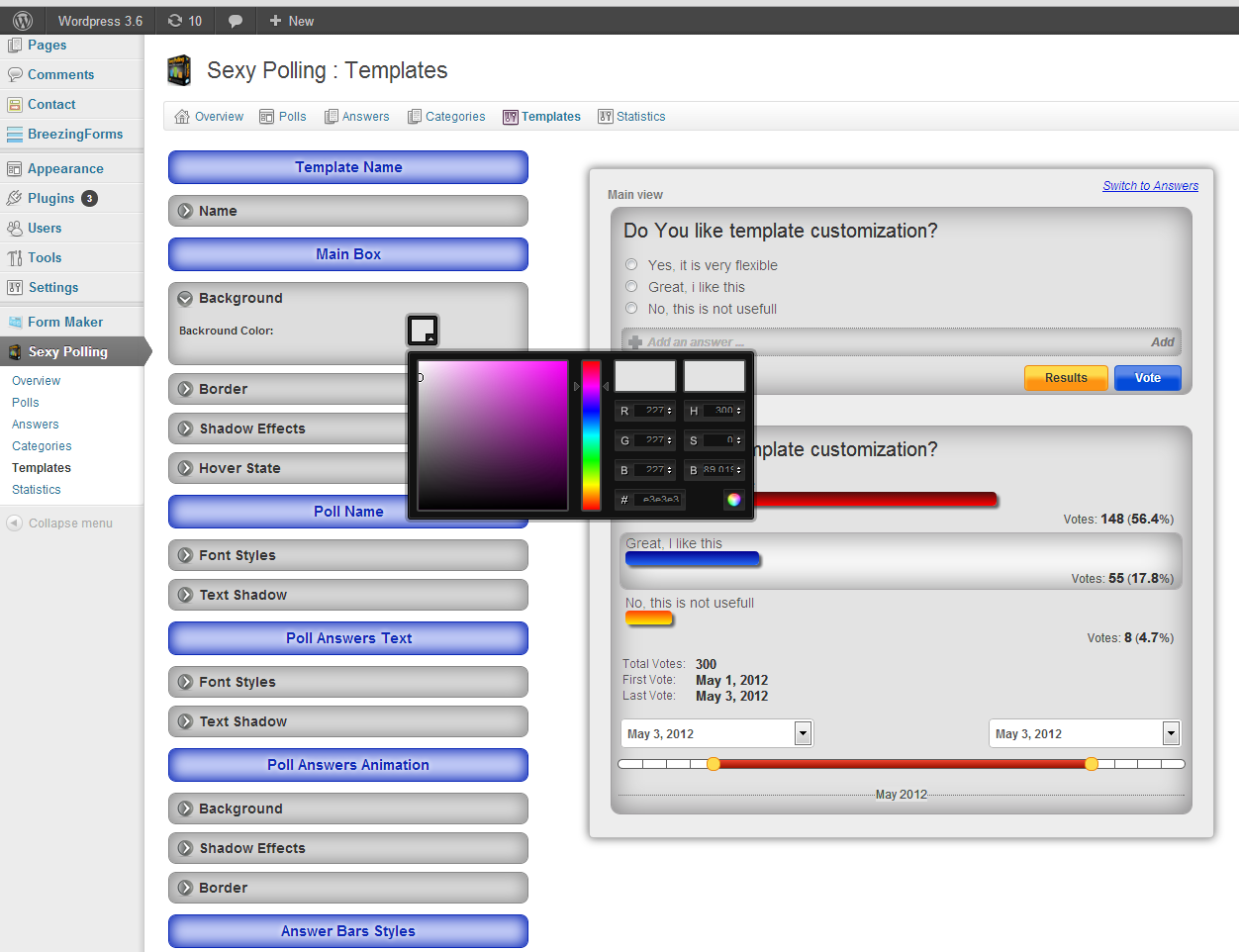The height and width of the screenshot is (952, 1239).
Task: Click the Add answer button
Action: (x=1163, y=342)
